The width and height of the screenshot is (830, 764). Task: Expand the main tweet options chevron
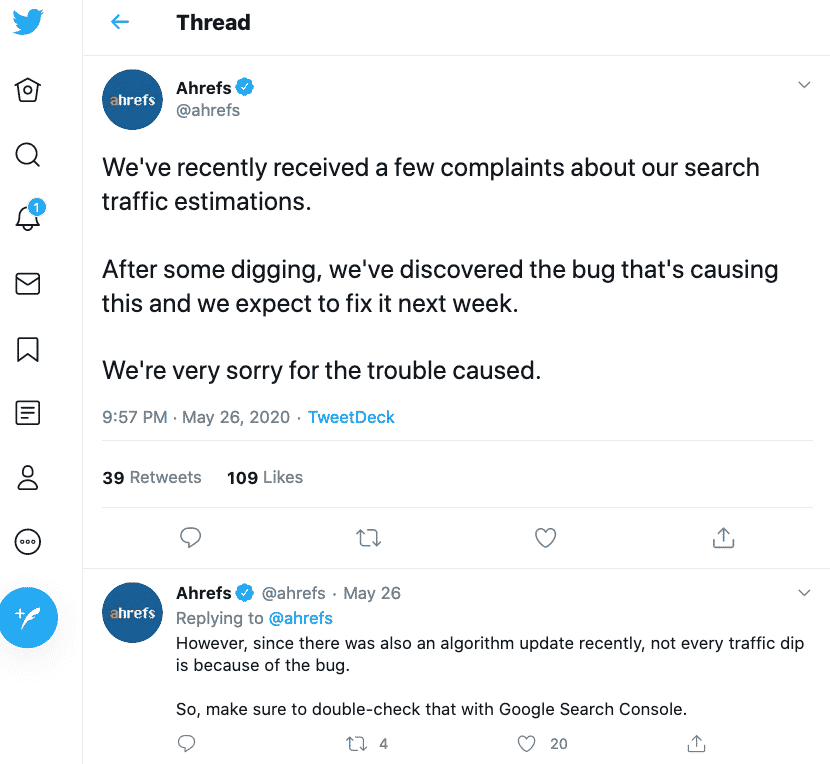804,85
